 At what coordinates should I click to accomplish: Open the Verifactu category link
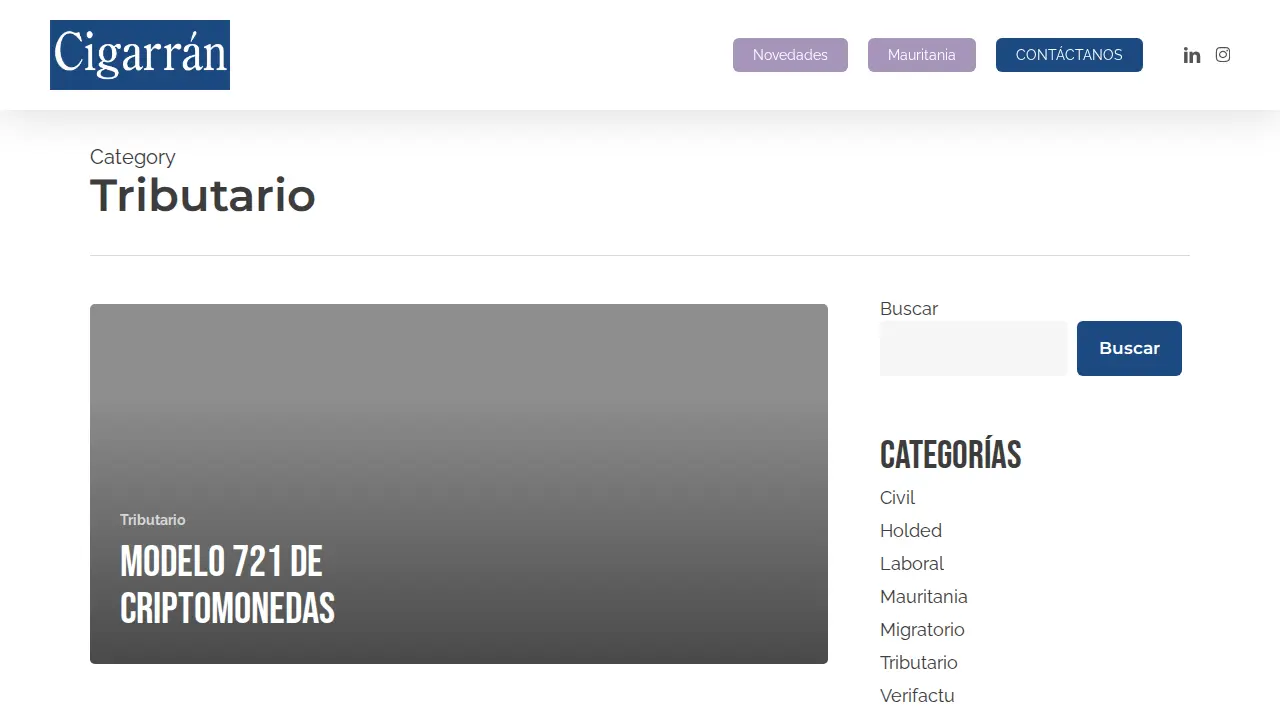917,696
